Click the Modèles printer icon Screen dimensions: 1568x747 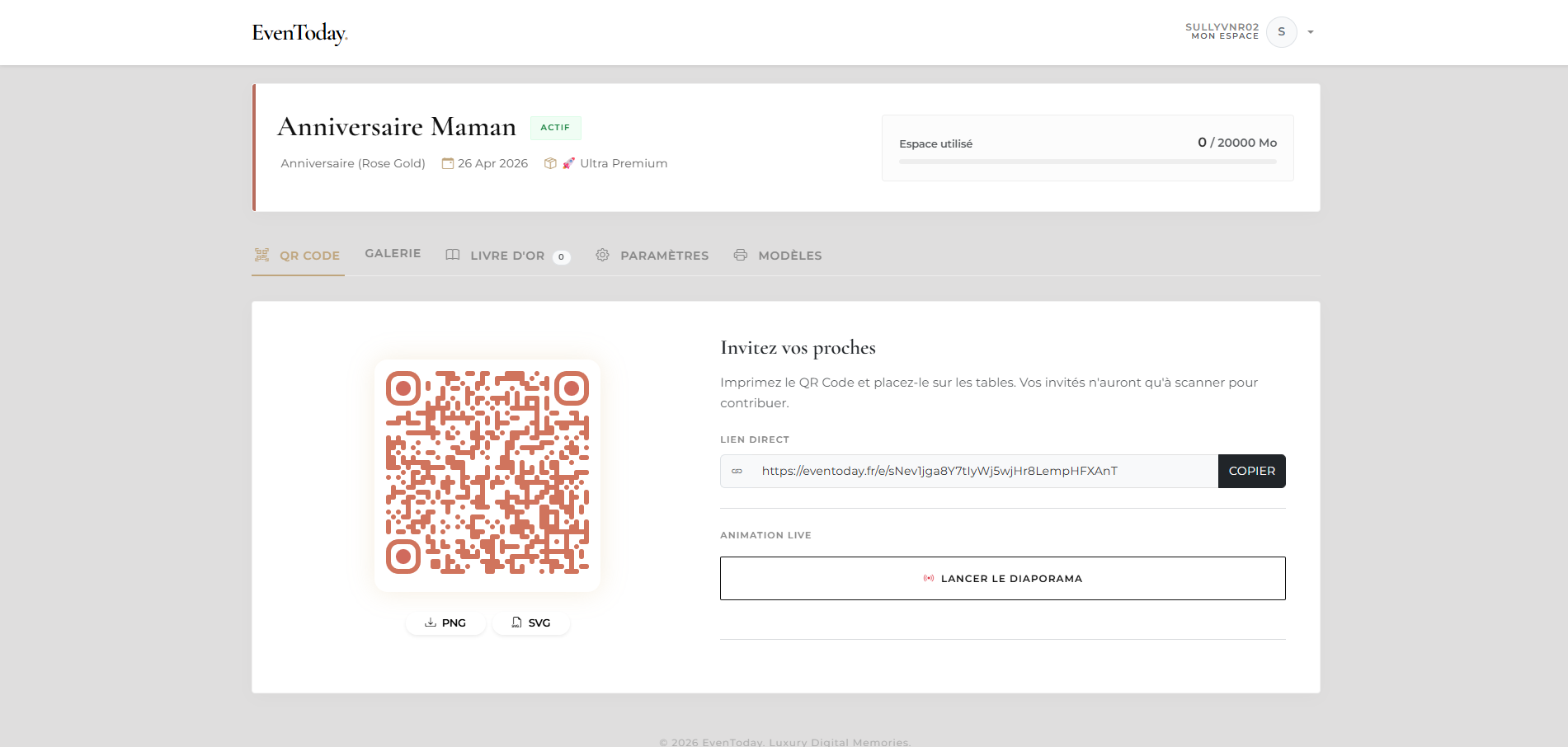click(x=741, y=255)
